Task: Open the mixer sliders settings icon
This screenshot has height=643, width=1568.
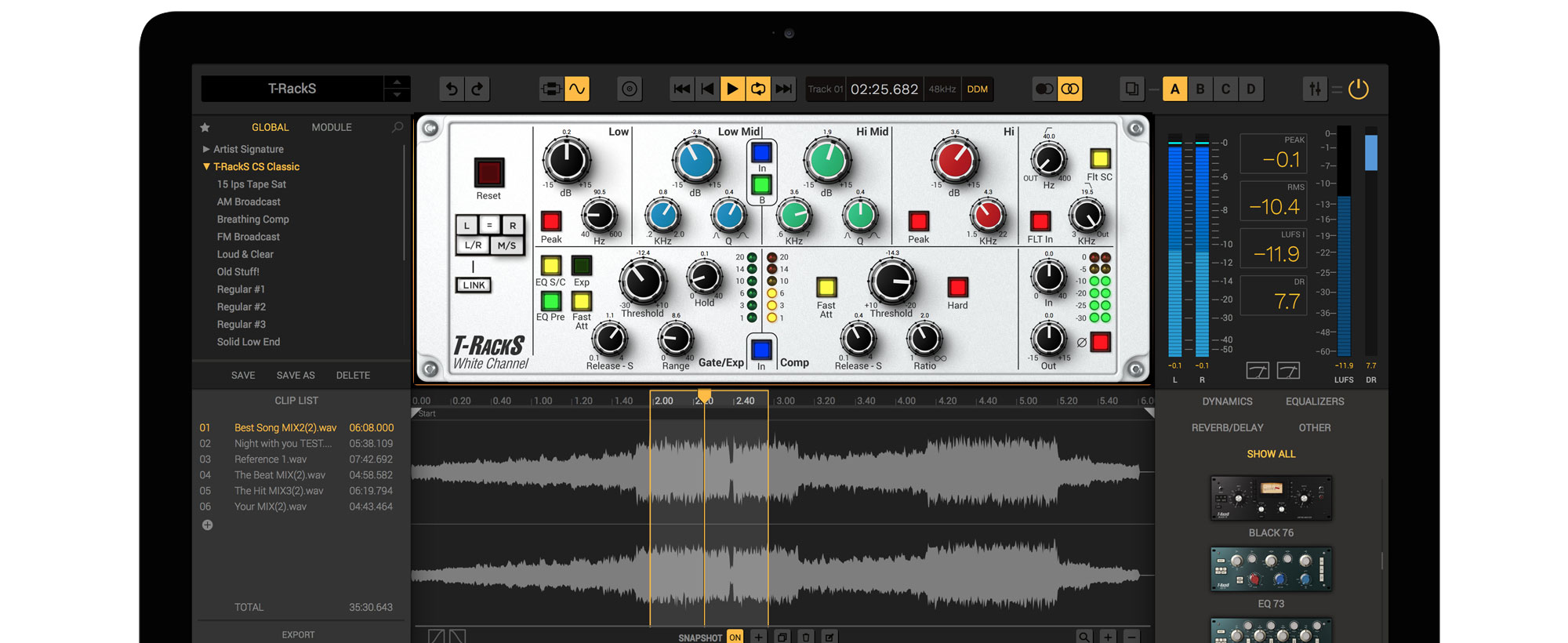Action: [1315, 89]
